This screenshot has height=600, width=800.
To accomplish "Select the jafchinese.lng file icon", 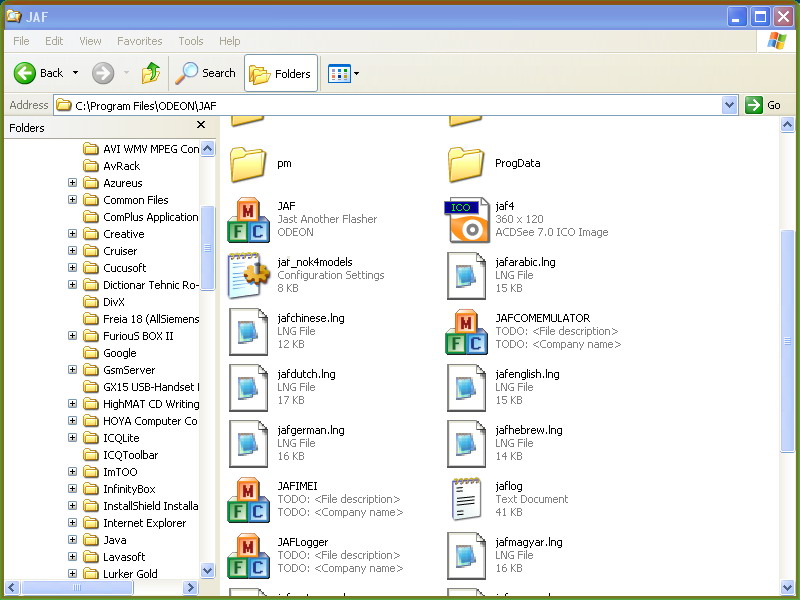I will point(248,332).
